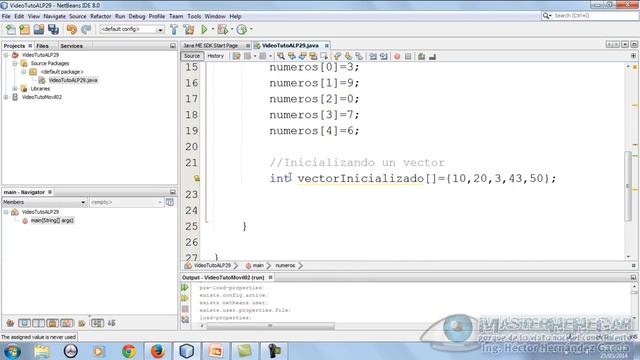Viewport: 640px width, 360px height.
Task: Open the Refactor menu
Action: coord(100,16)
